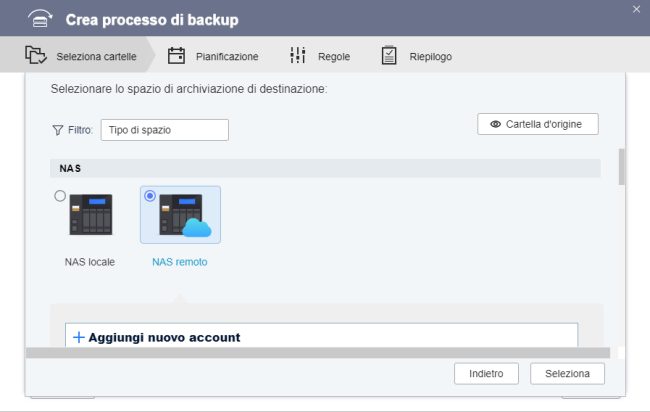Click the Riepilogo checklist icon

tap(389, 55)
